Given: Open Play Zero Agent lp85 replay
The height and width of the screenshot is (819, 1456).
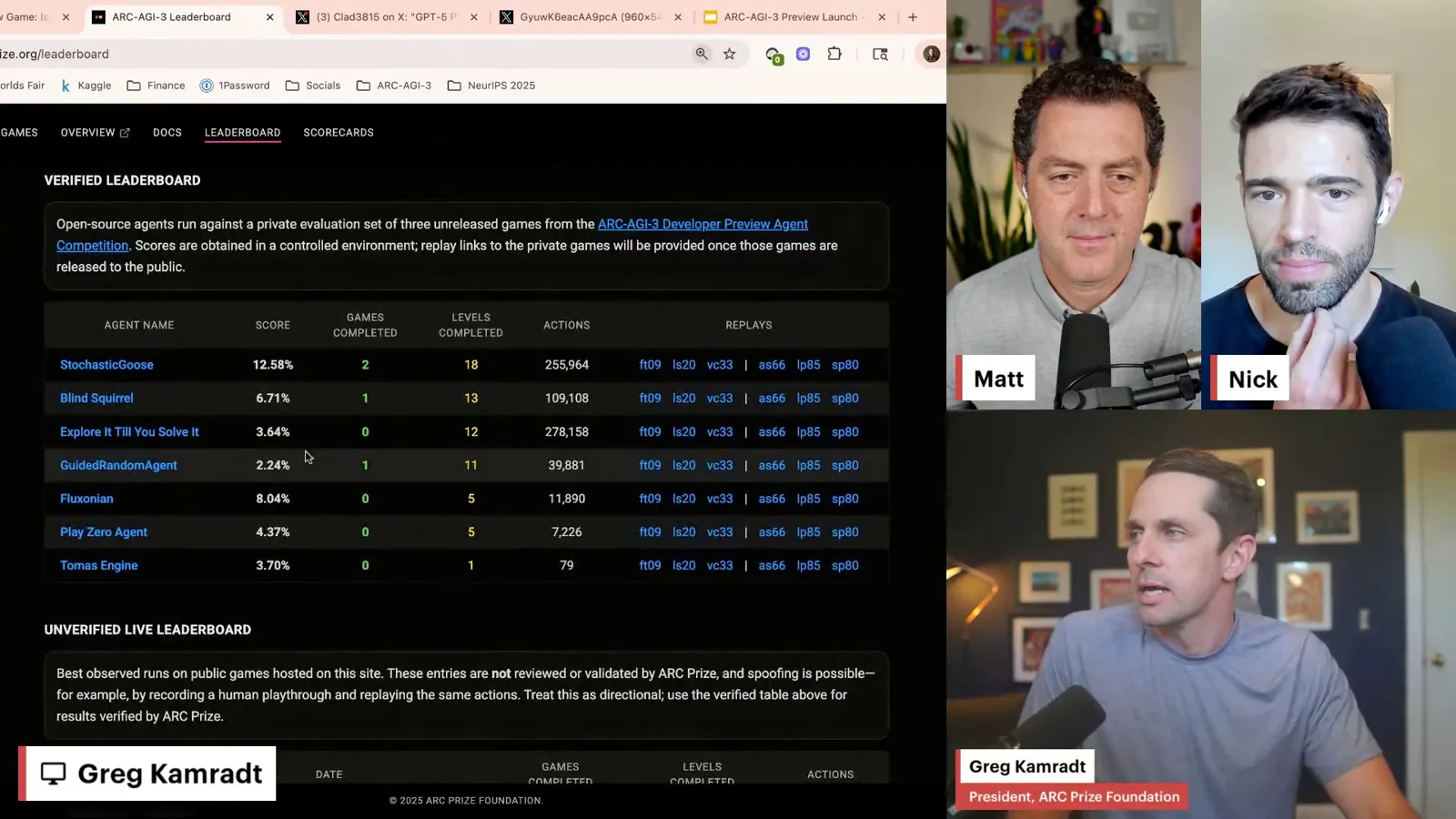Looking at the screenshot, I should click(x=808, y=532).
